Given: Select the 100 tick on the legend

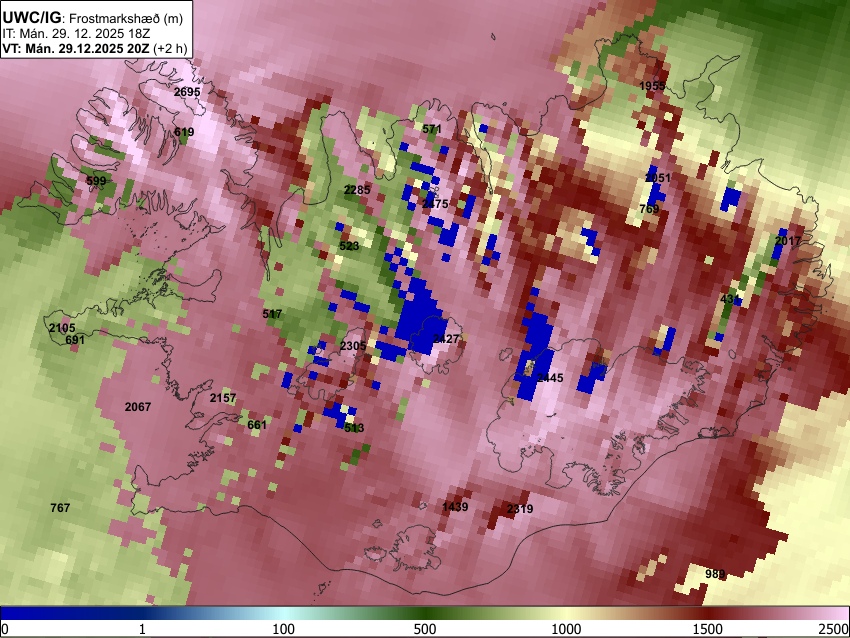Looking at the screenshot, I should [x=283, y=629].
